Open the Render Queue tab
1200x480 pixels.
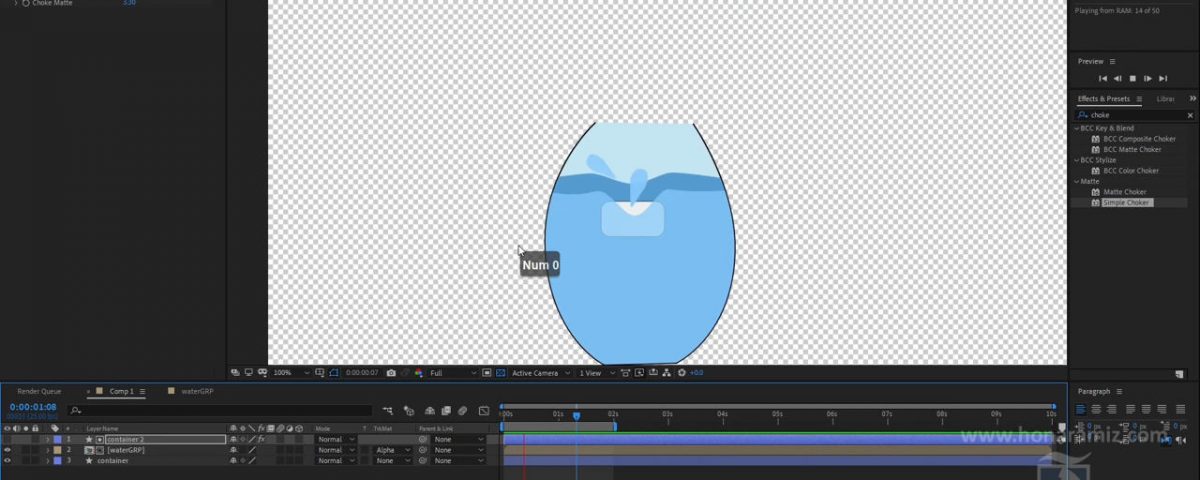[39, 391]
